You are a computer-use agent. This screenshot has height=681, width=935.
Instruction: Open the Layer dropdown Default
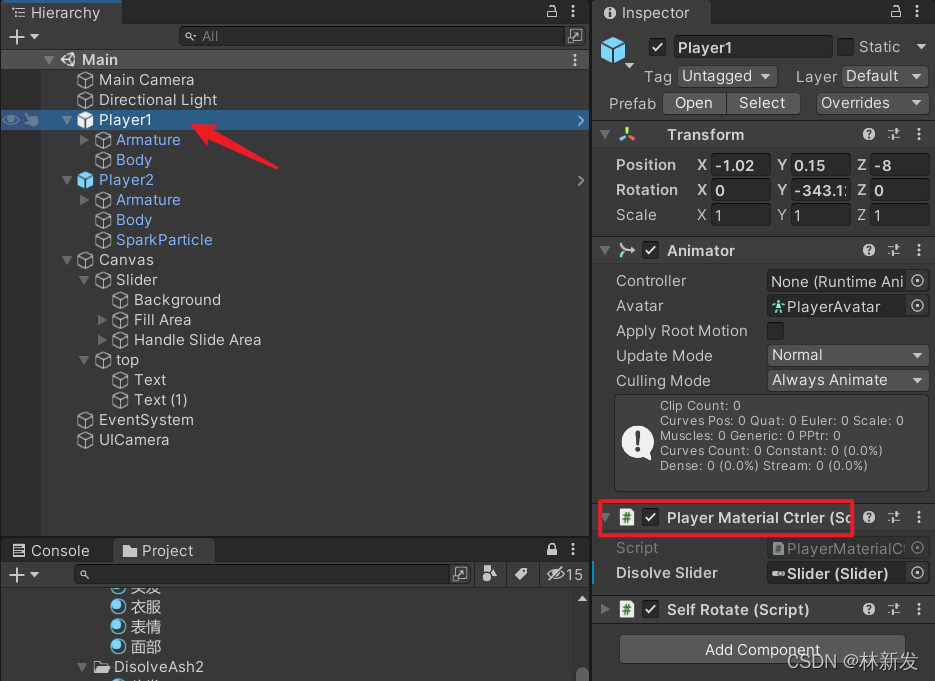(884, 76)
